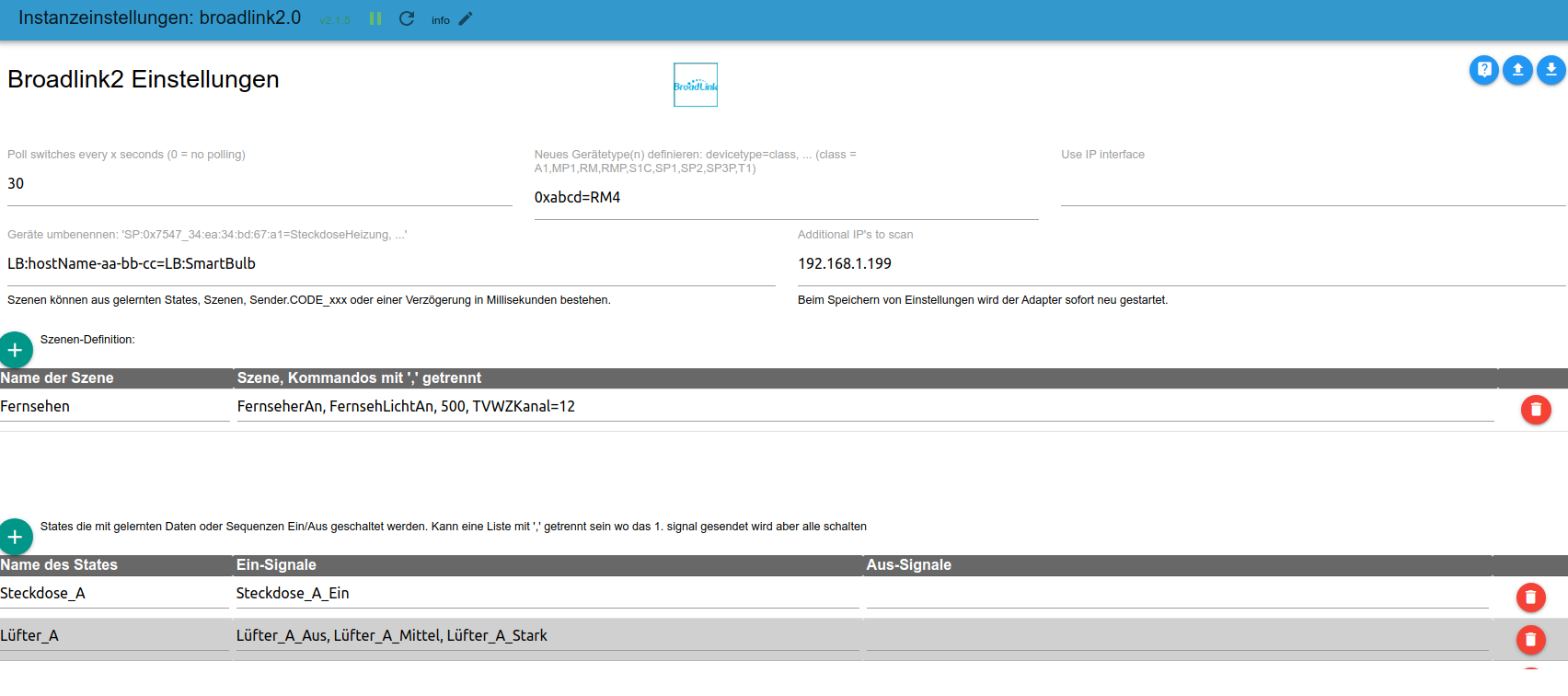Click the 'Szenen können aus gelernten States' note
The height and width of the screenshot is (696, 1568).
click(309, 300)
